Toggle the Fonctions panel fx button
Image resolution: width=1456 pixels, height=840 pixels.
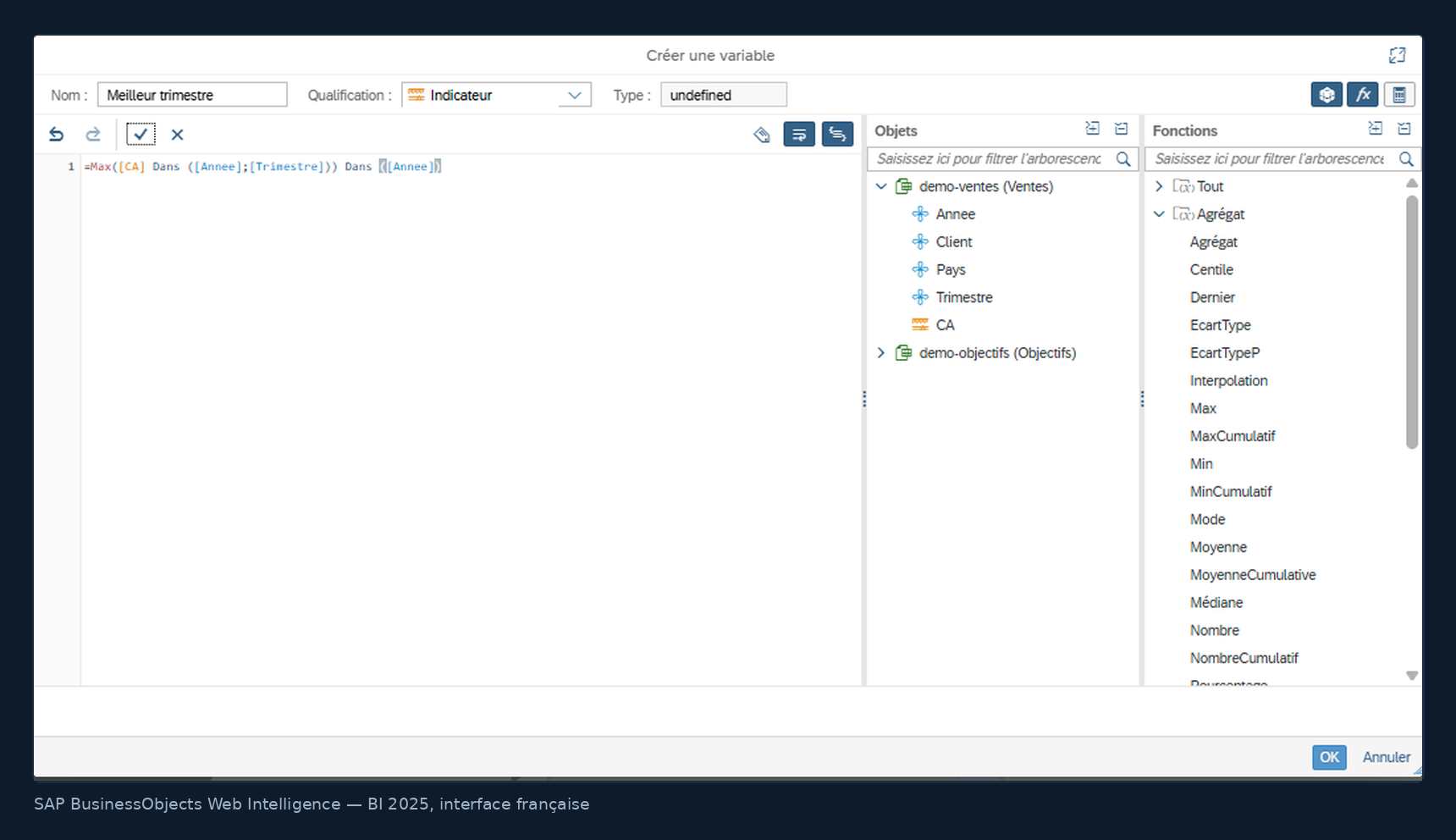[x=1363, y=95]
